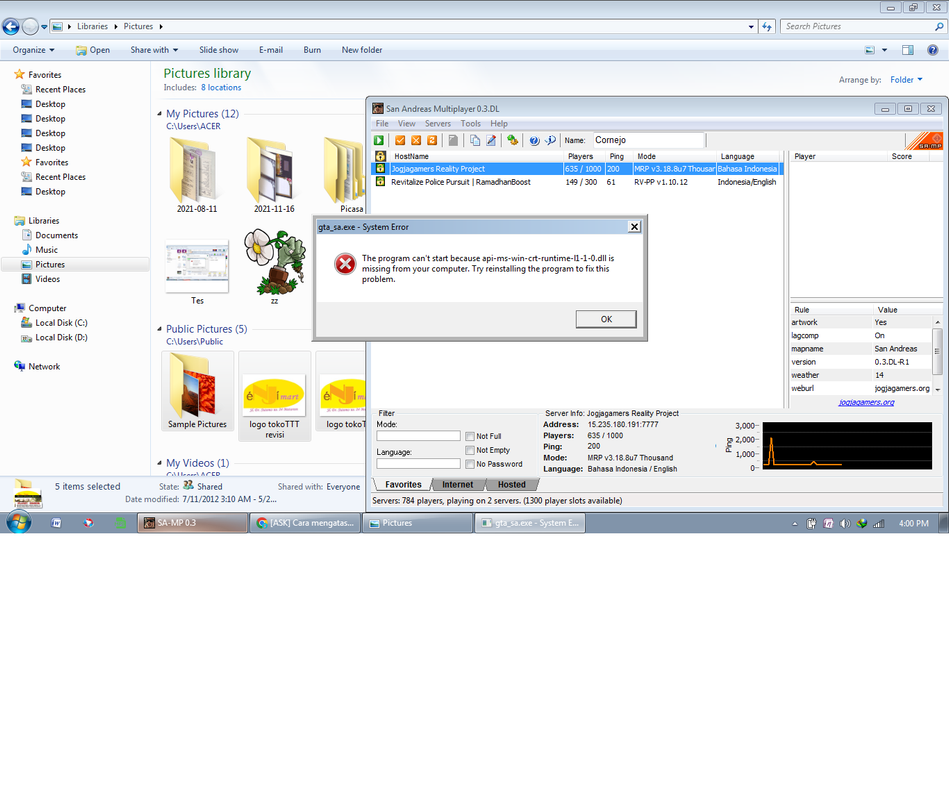949x800 pixels.
Task: Click the rules list scroll down arrow
Action: point(938,389)
